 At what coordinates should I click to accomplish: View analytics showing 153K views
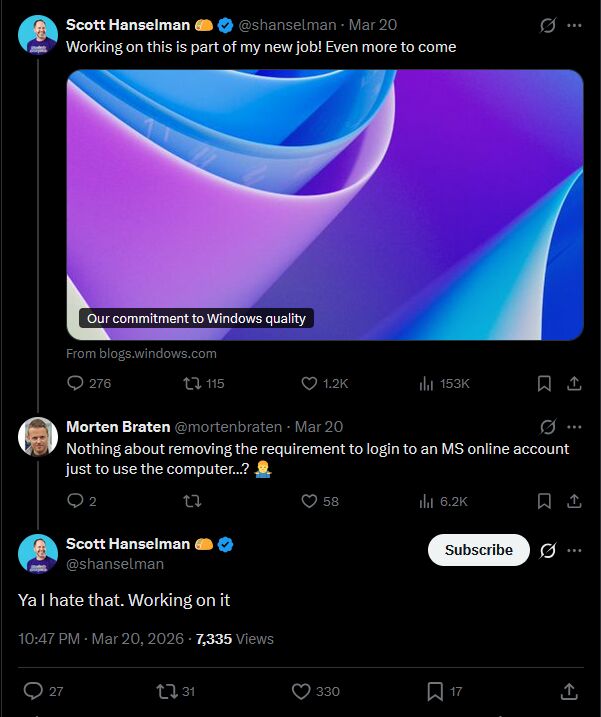coord(444,383)
